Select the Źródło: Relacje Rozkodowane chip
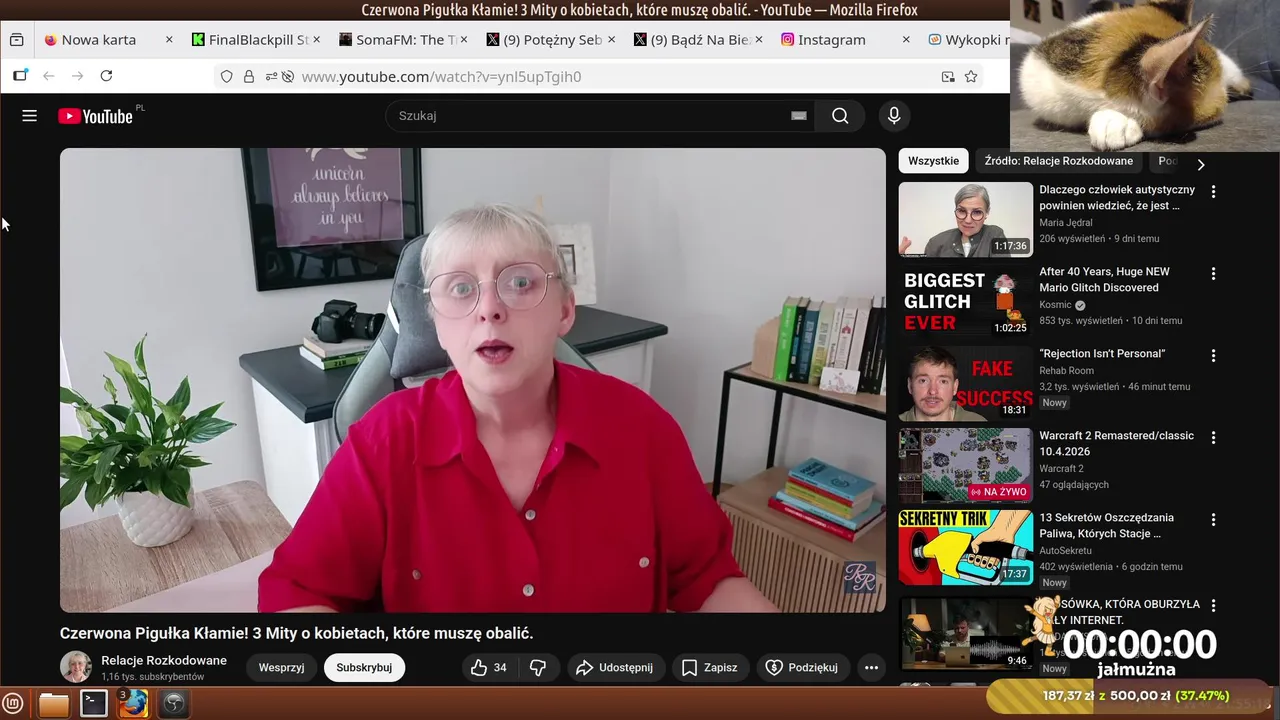 coord(1058,161)
